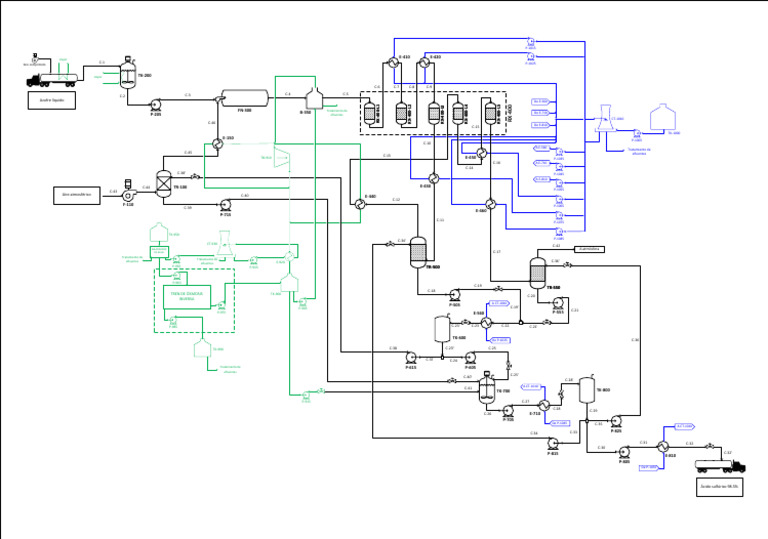The height and width of the screenshot is (539, 768).
Task: Click heat exchanger E-350 below the furnace inlet
Action: (217, 144)
